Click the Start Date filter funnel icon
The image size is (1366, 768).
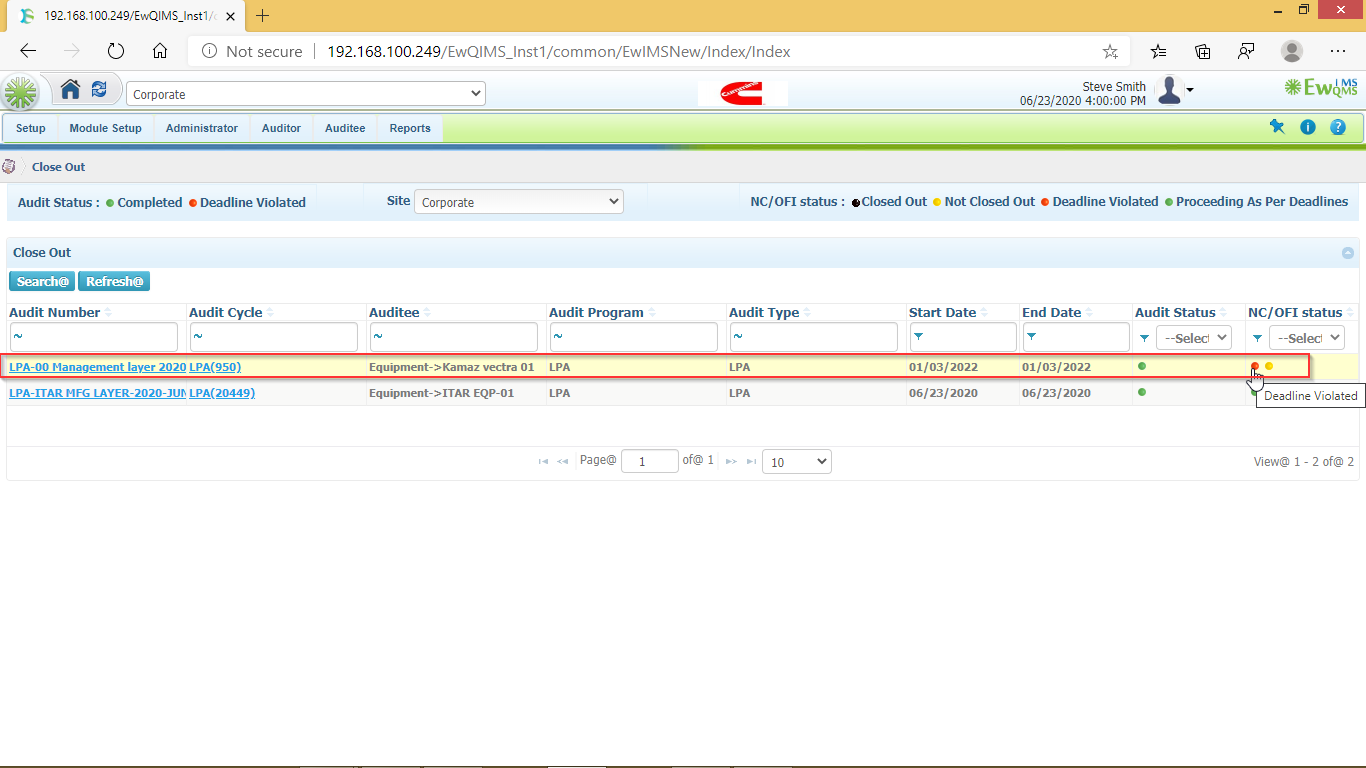918,337
